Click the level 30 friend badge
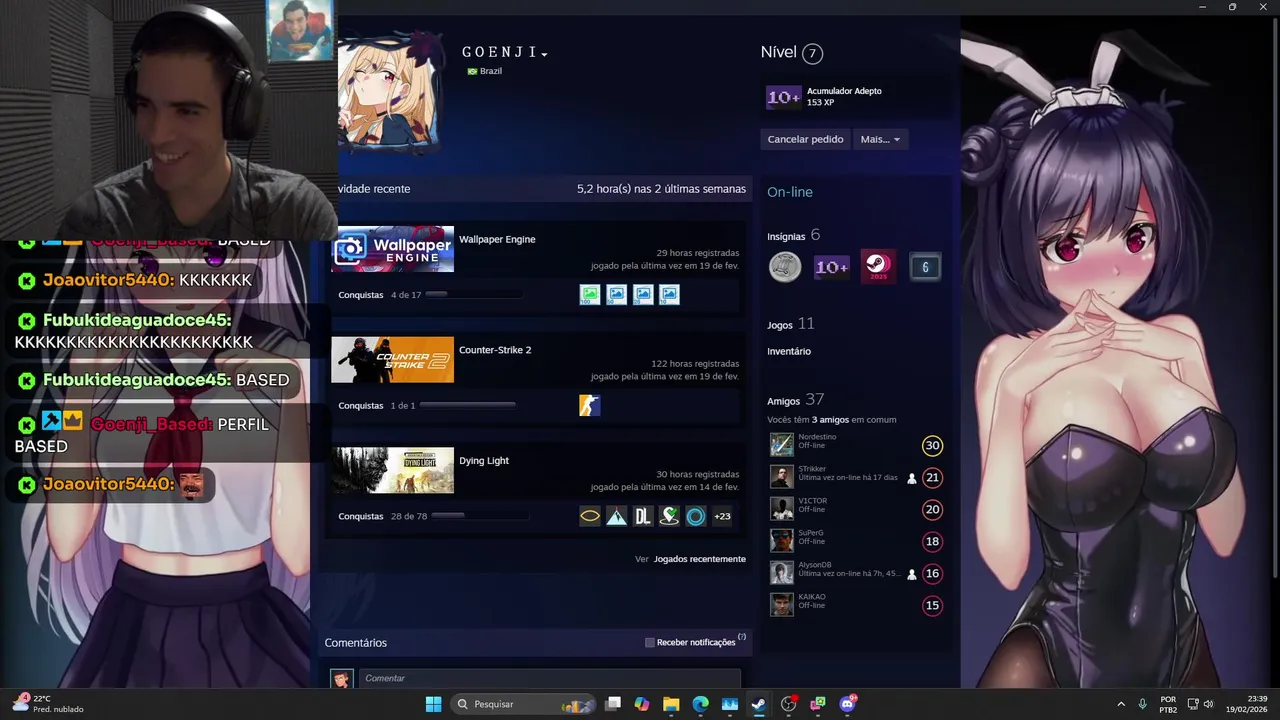The height and width of the screenshot is (720, 1280). click(x=932, y=446)
